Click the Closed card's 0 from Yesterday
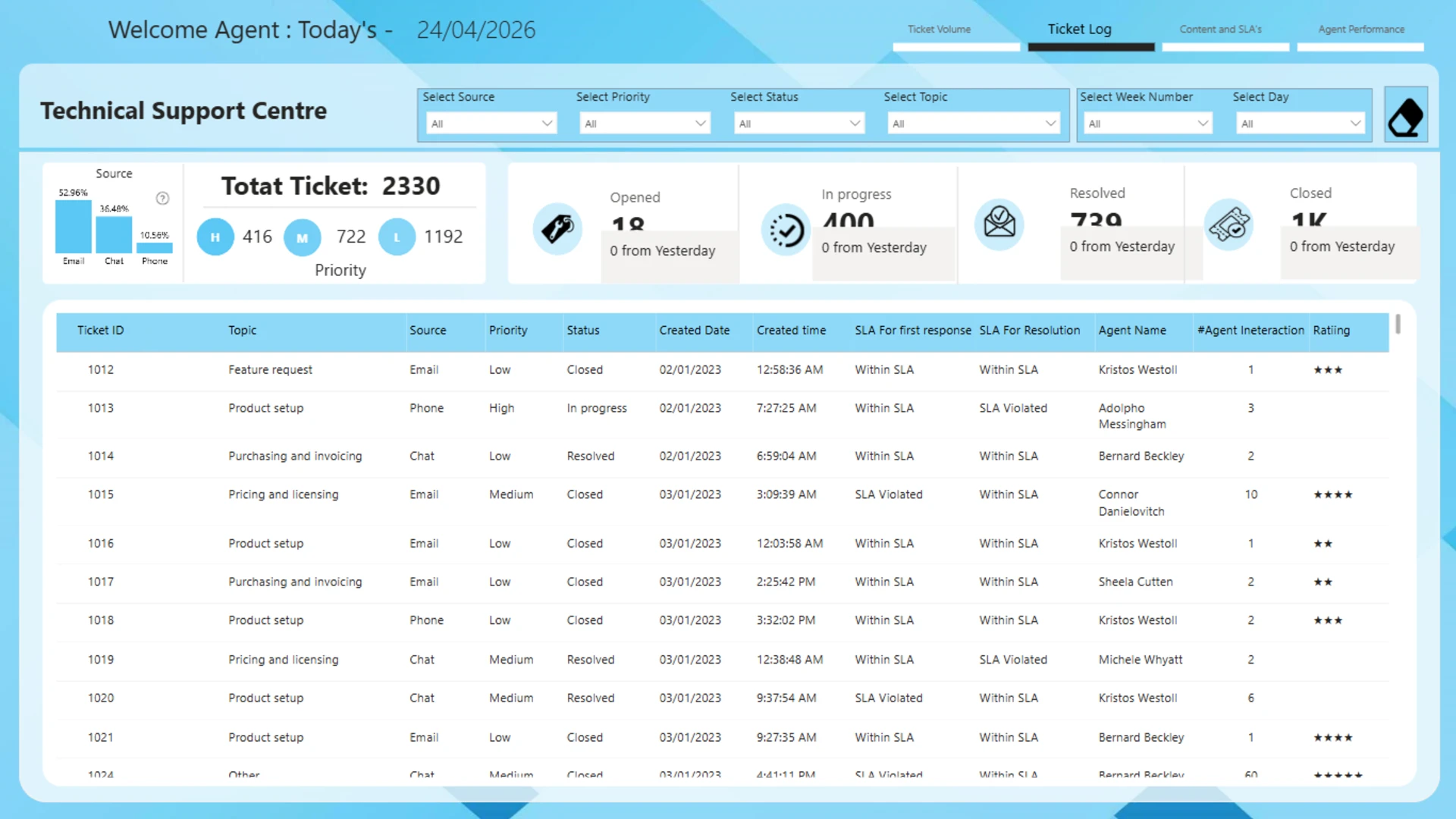Viewport: 1456px width, 819px height. tap(1342, 246)
